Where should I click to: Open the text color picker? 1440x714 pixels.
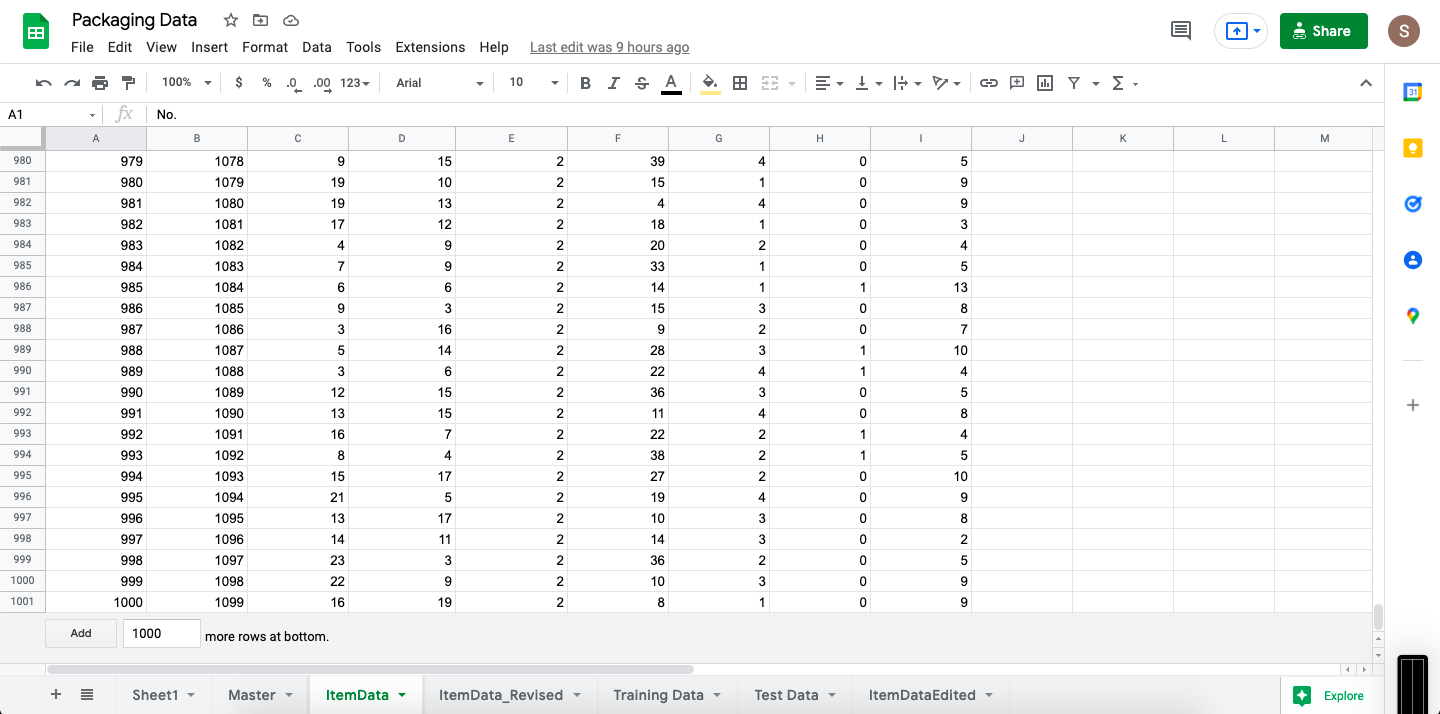point(671,83)
